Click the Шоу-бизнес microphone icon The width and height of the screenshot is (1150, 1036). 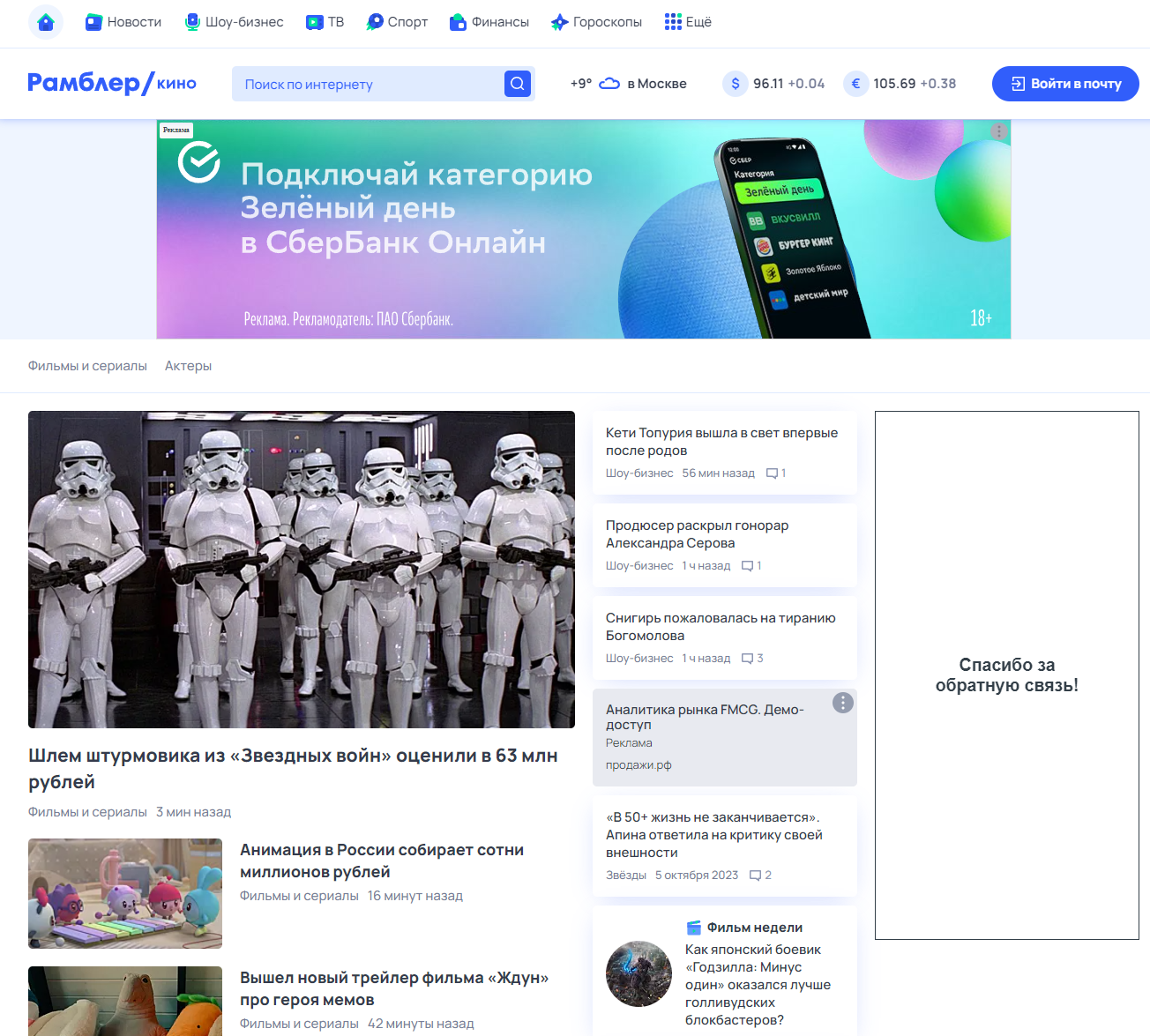point(192,22)
